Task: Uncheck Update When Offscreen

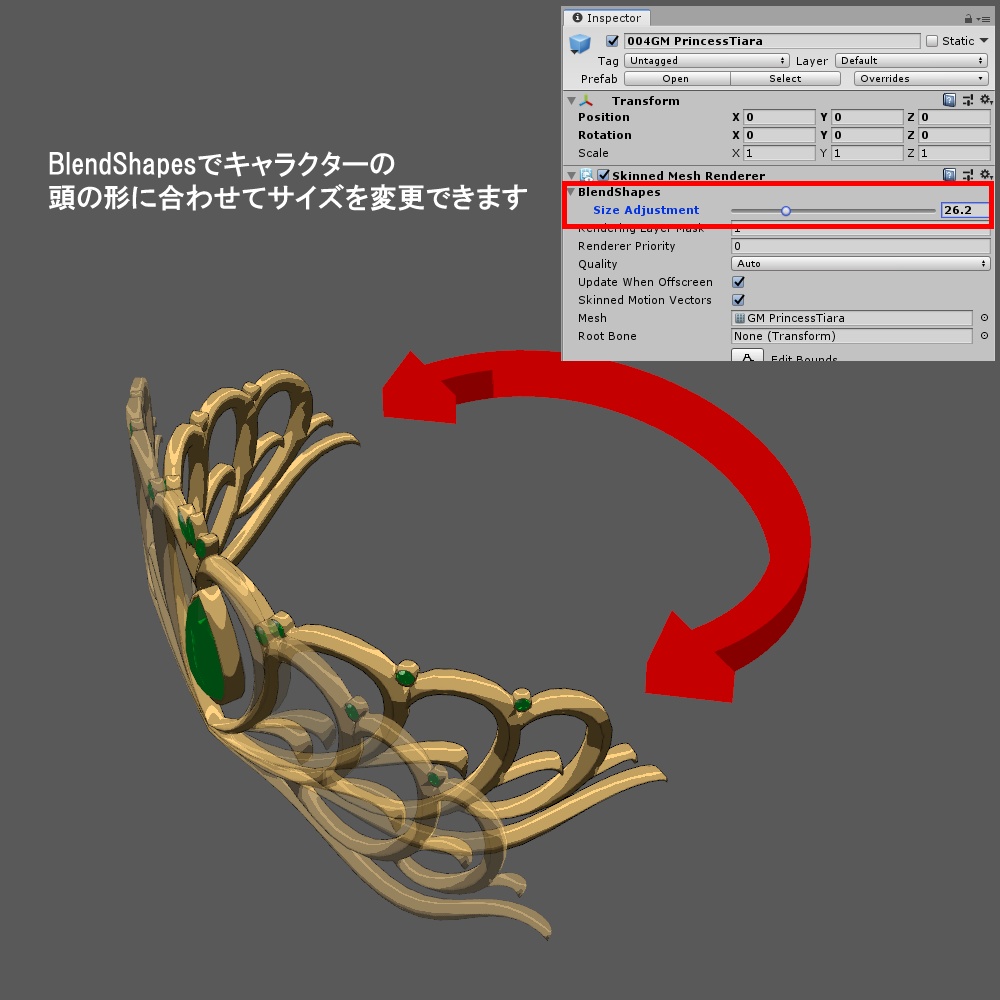Action: (739, 282)
